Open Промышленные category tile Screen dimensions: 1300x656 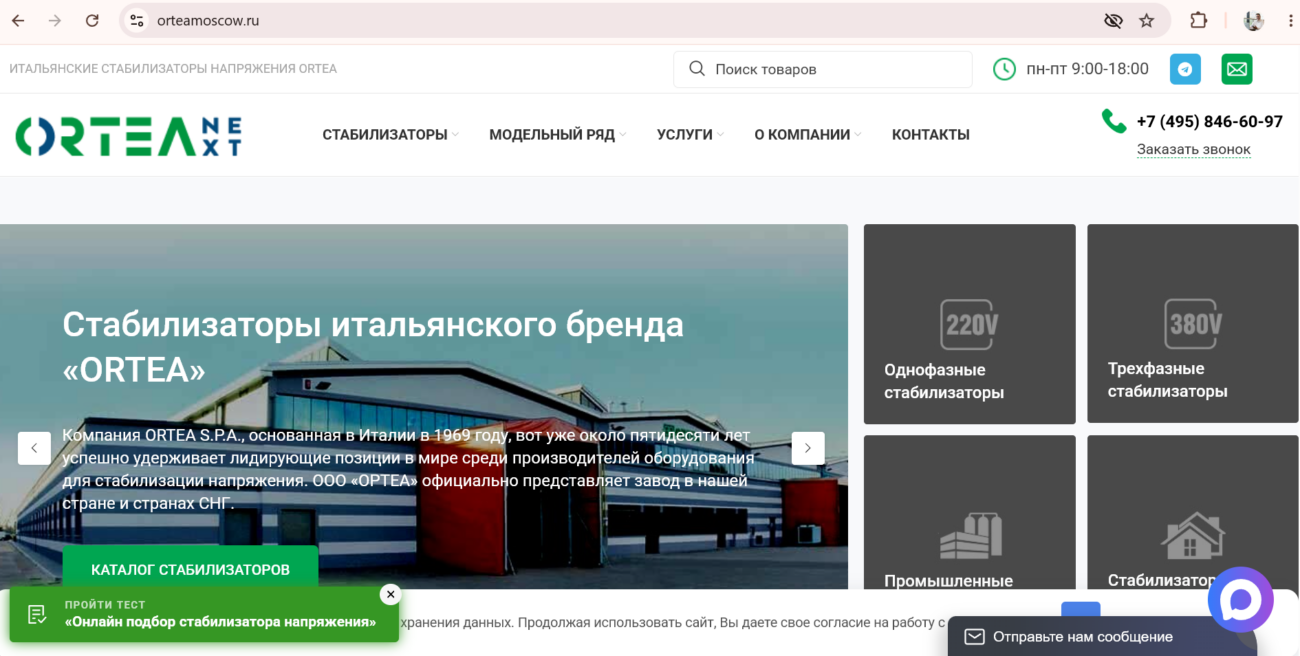(969, 512)
